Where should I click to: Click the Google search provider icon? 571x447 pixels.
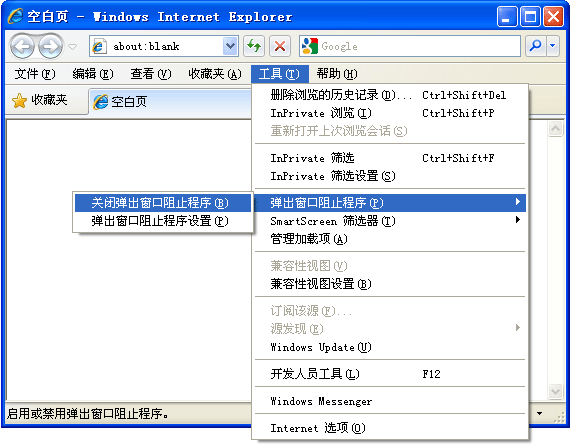310,46
